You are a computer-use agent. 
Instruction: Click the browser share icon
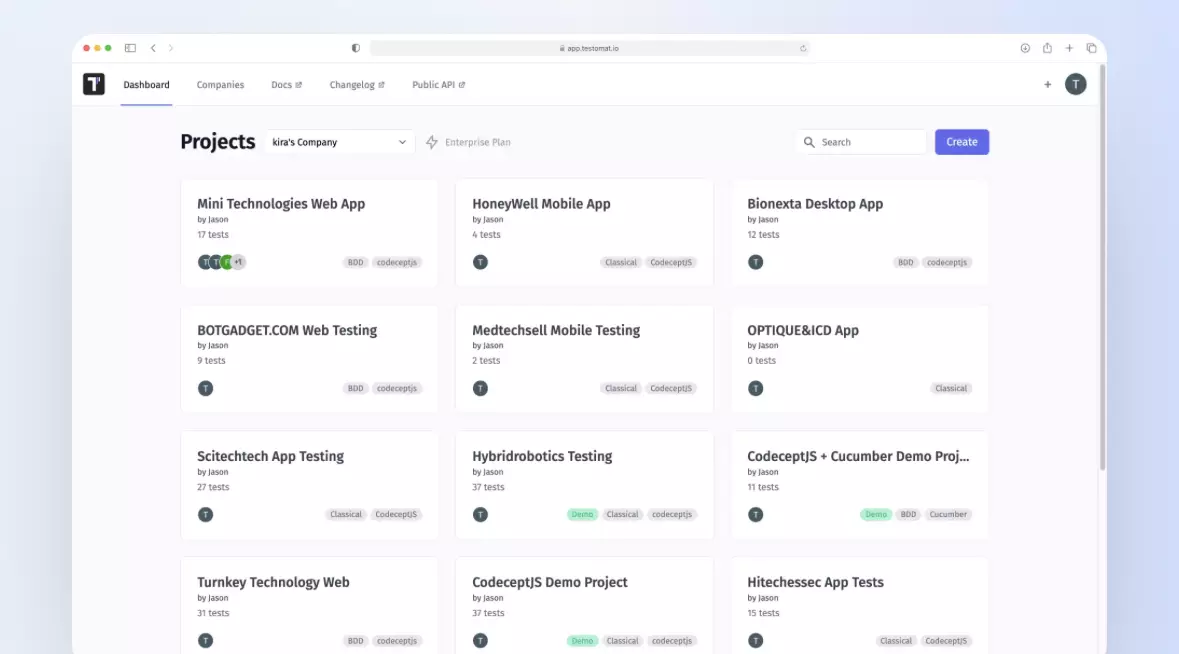coord(1046,47)
